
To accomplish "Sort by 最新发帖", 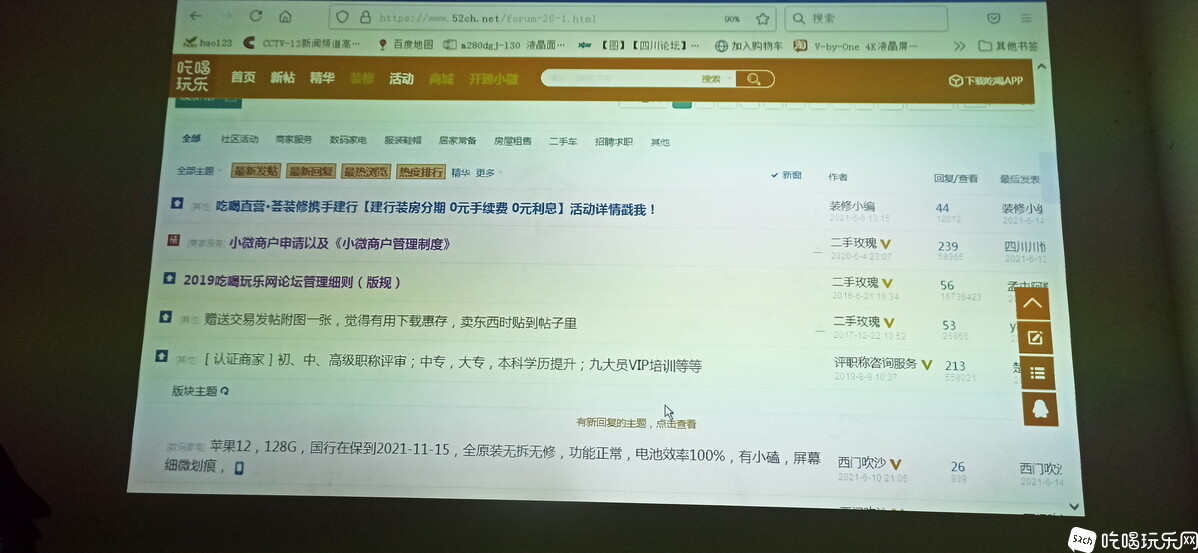I will click(x=256, y=171).
